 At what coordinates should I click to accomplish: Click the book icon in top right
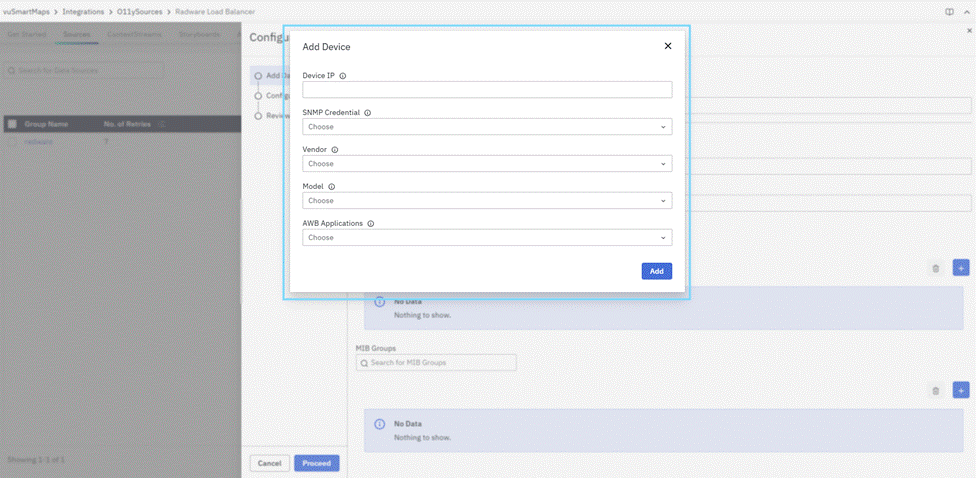pos(949,11)
